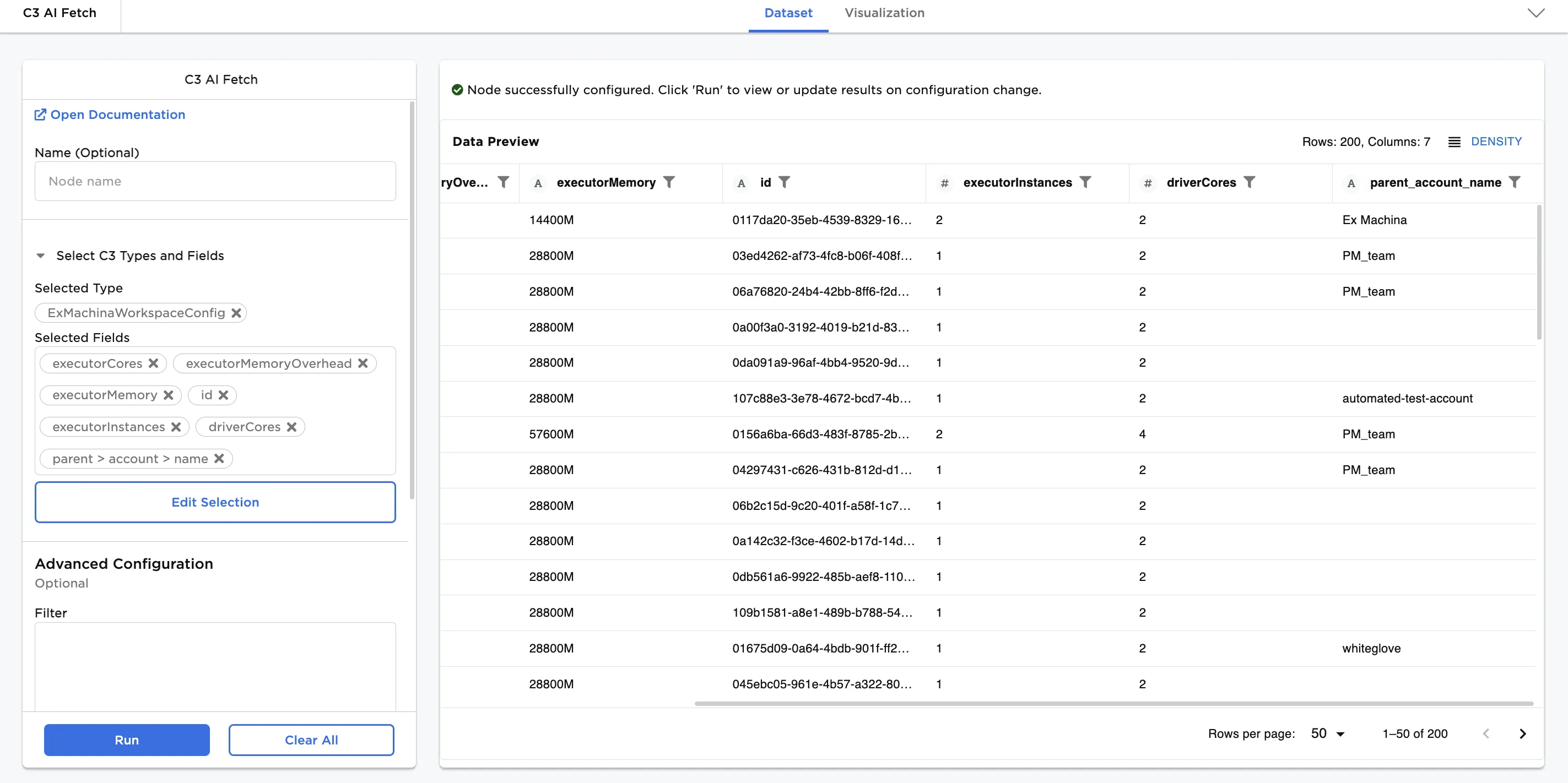Remove the ExMachinaWorkspaceConfig type chip
This screenshot has height=783, width=1568.
pos(236,313)
